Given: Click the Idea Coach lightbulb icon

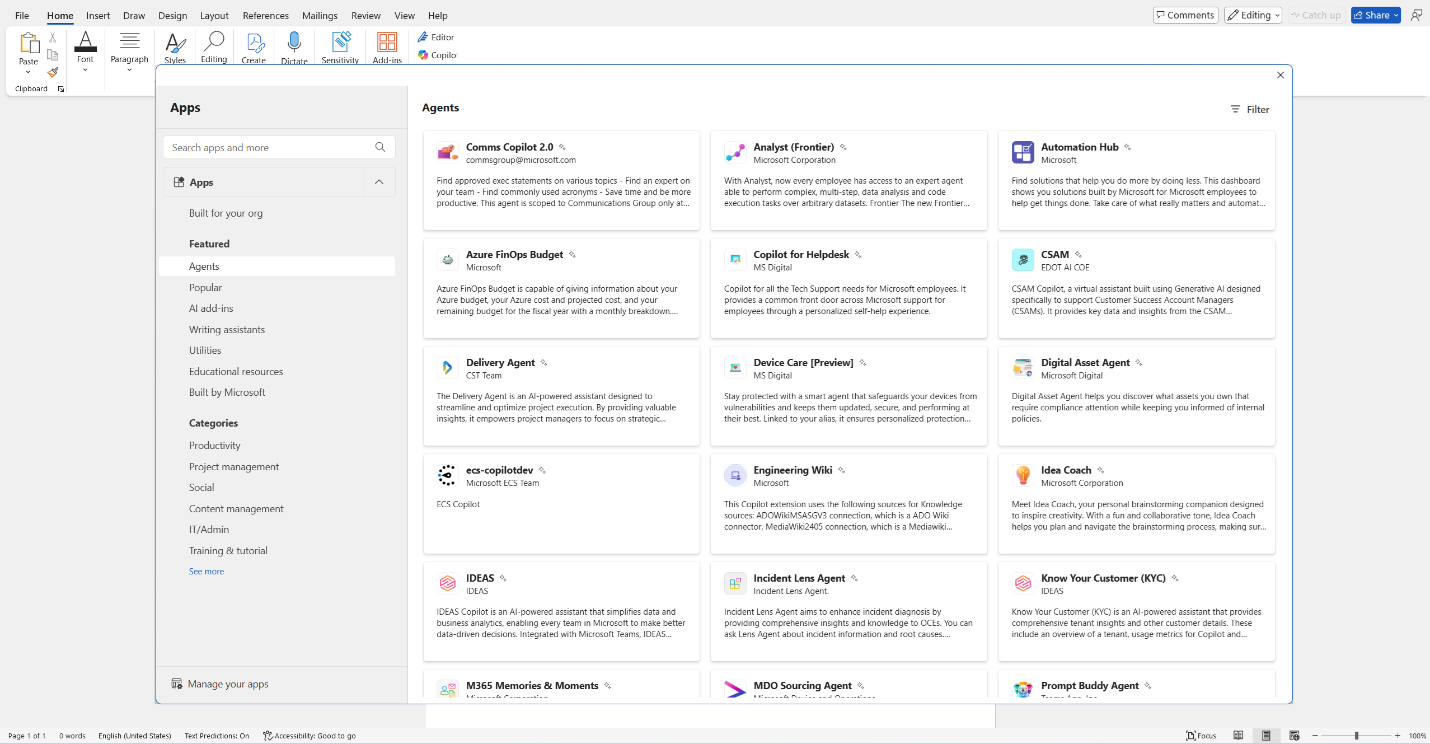Looking at the screenshot, I should 1022,476.
